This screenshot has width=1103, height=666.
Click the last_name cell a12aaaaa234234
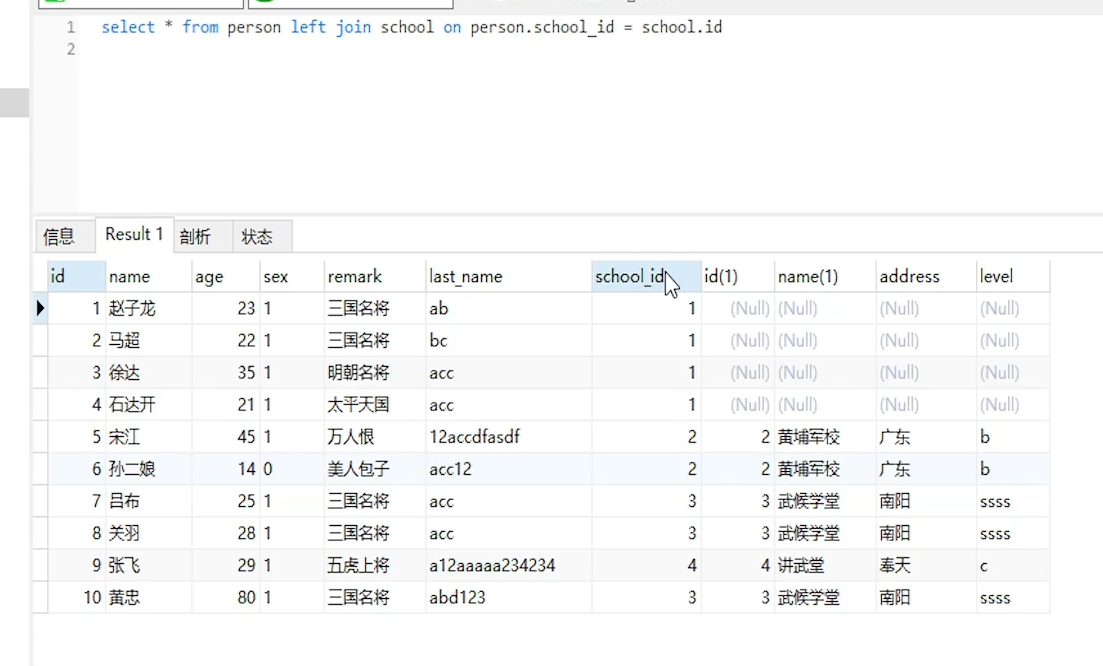tap(509, 565)
